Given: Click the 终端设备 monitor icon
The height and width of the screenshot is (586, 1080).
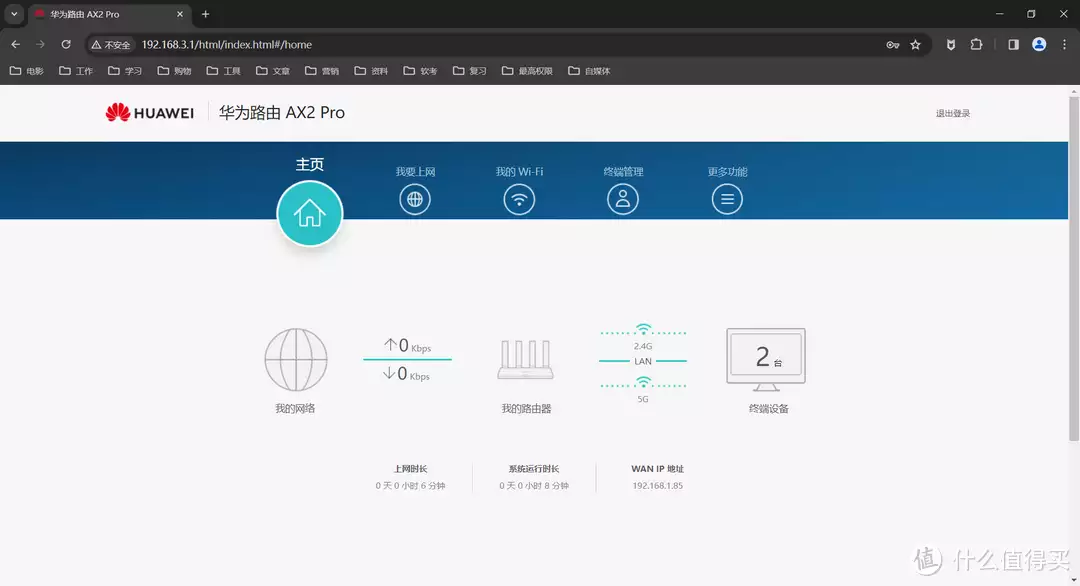Looking at the screenshot, I should click(765, 358).
